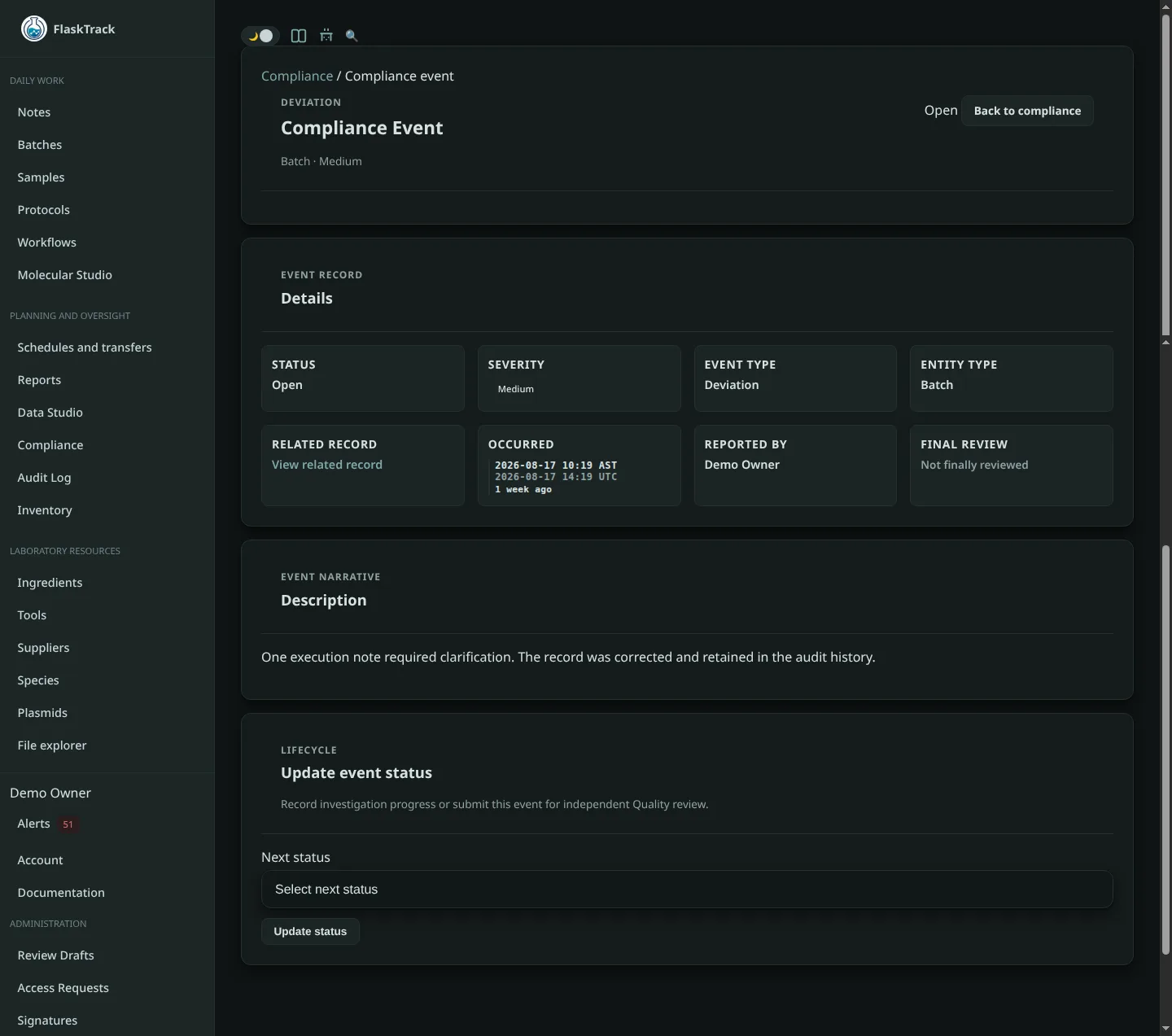Screen dimensions: 1172x1036
Task: Open the View related record link
Action: point(327,465)
